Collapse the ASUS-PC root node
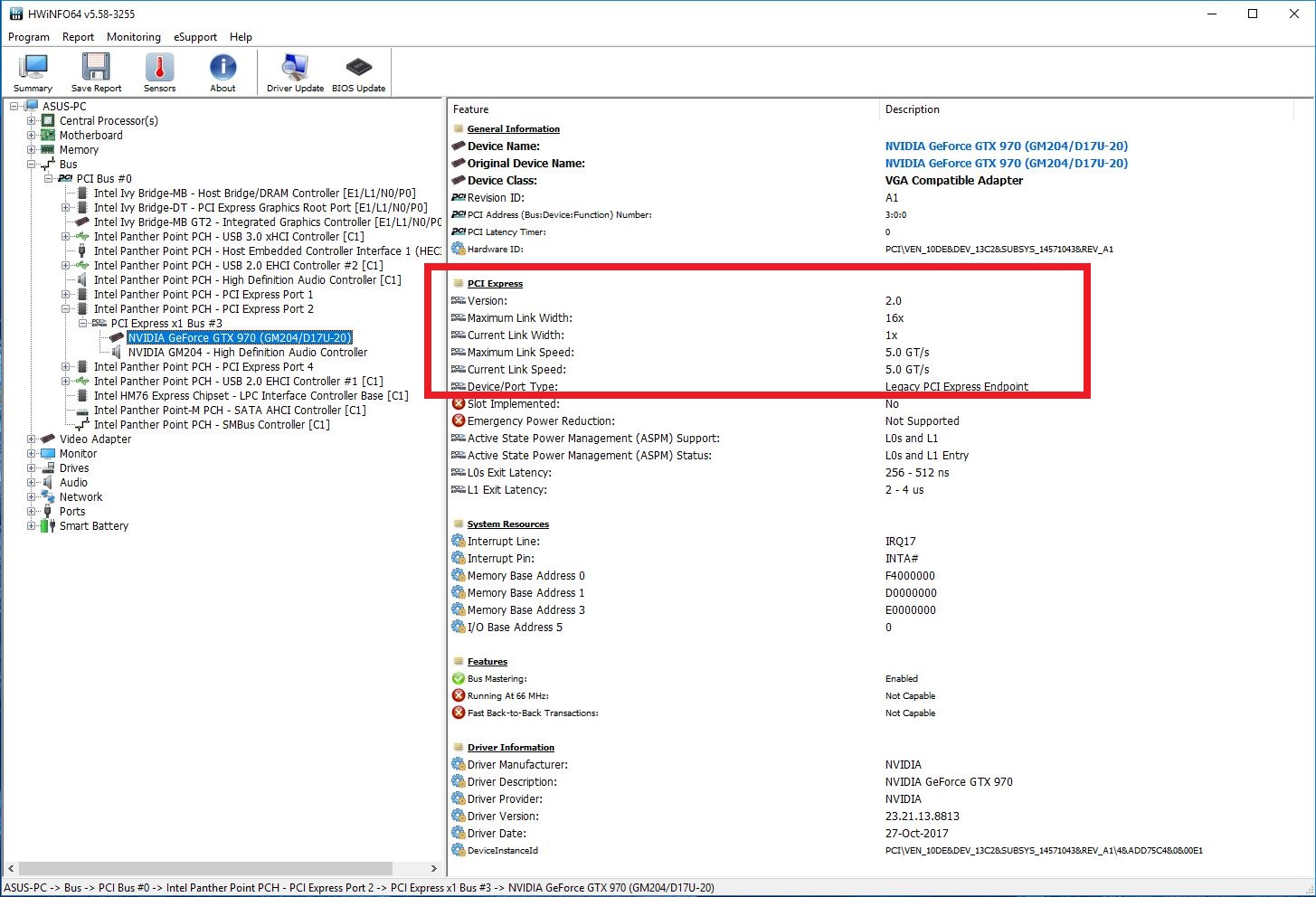Image resolution: width=1316 pixels, height=897 pixels. tap(14, 106)
